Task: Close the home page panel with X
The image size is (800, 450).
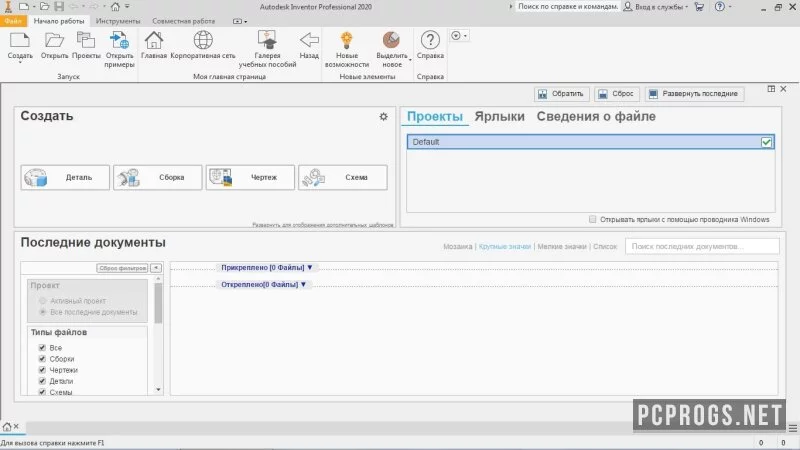Action: [x=784, y=89]
